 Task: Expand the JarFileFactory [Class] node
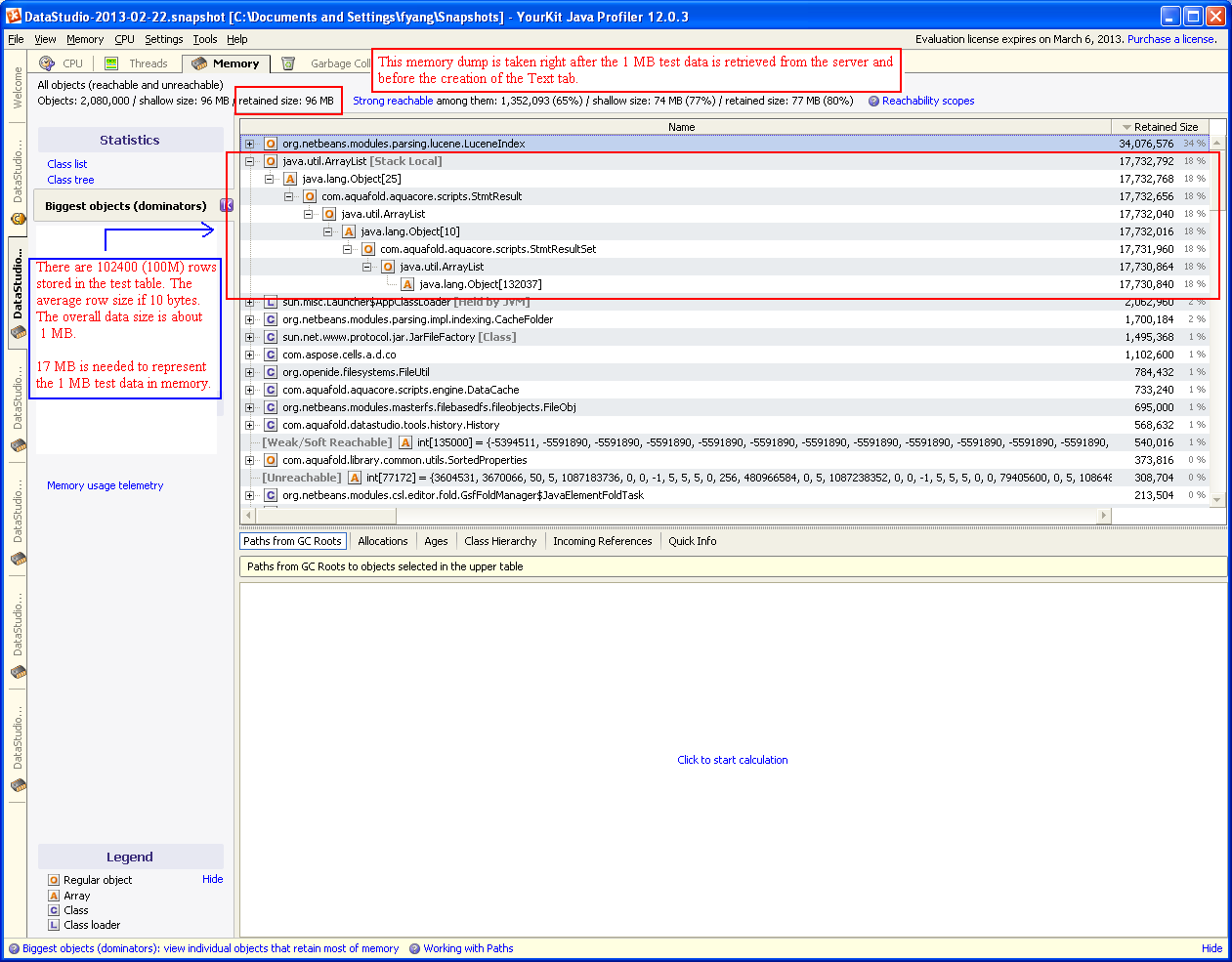[249, 337]
